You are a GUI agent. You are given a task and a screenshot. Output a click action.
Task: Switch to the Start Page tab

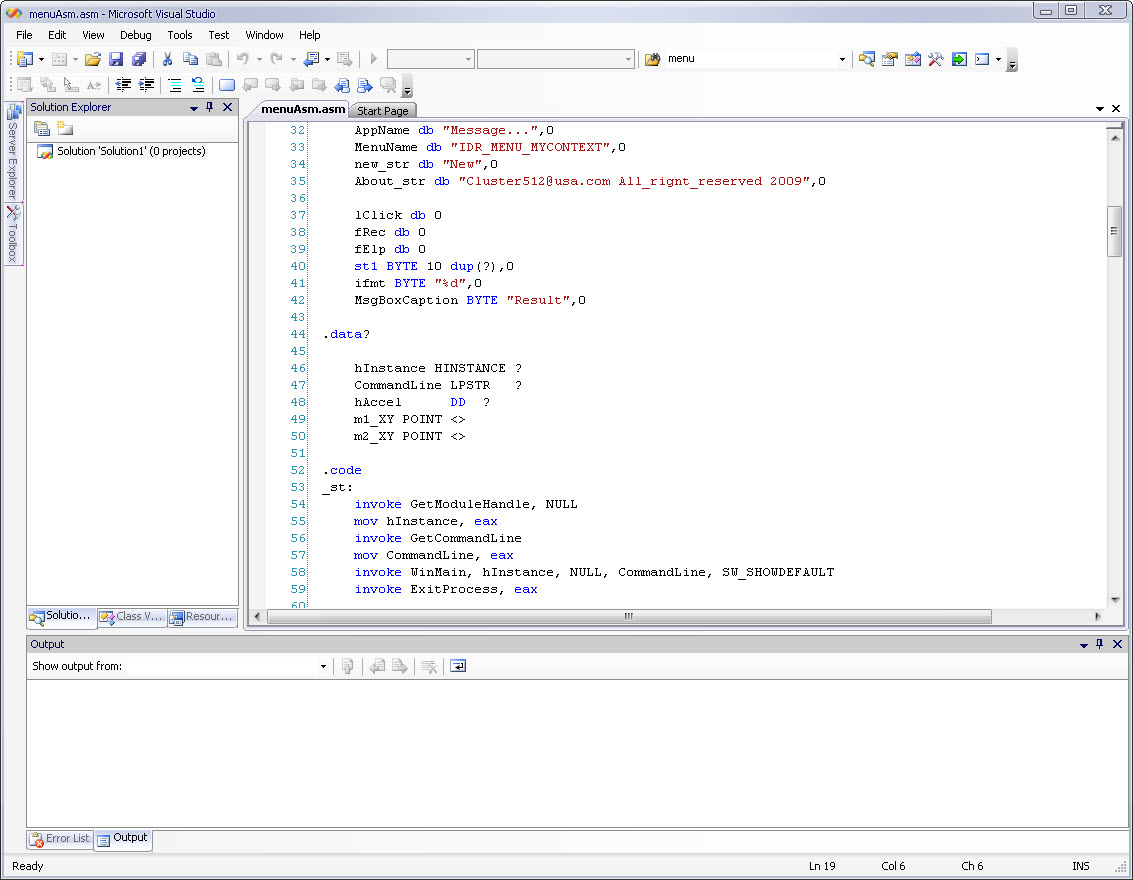tap(382, 111)
